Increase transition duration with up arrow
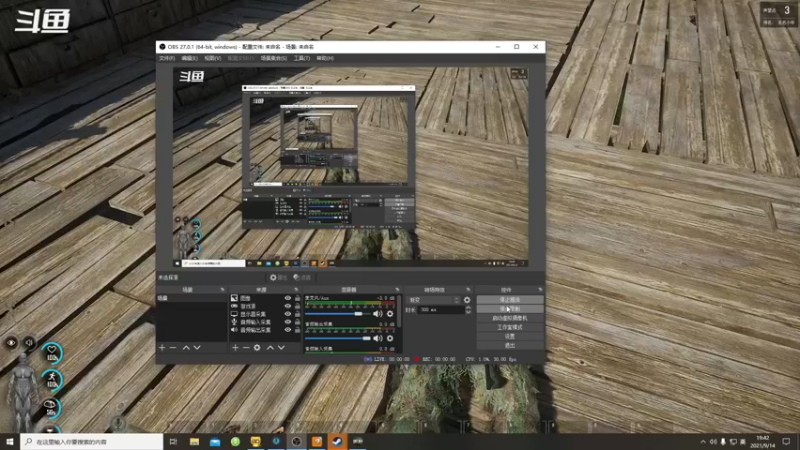This screenshot has width=800, height=450. click(x=468, y=308)
